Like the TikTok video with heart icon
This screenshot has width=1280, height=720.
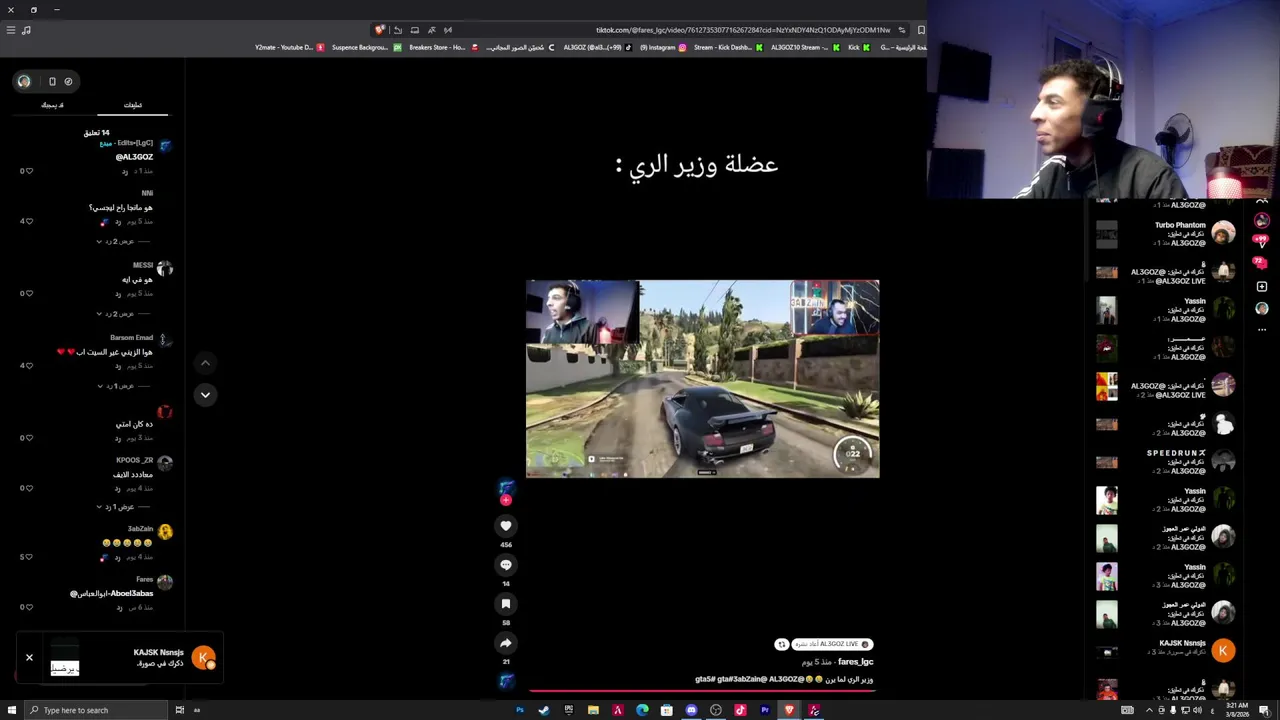pos(506,526)
